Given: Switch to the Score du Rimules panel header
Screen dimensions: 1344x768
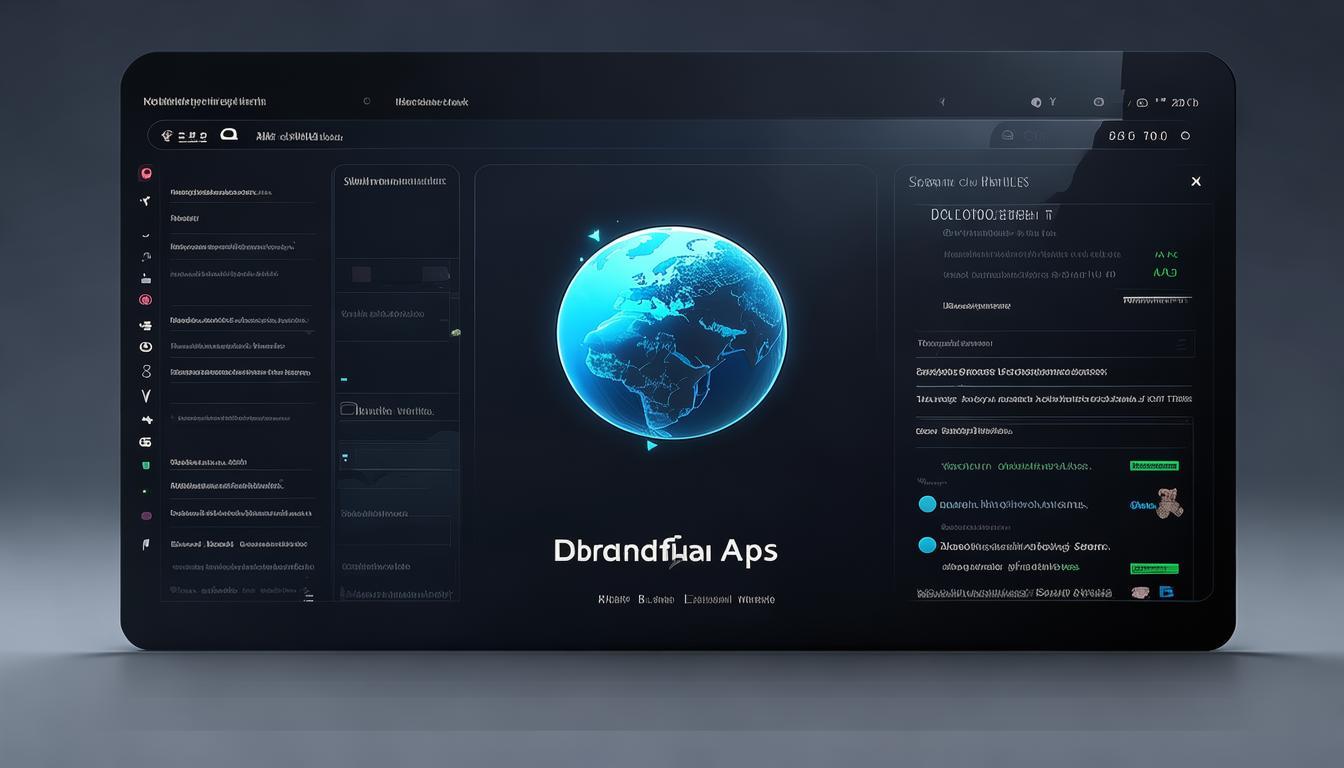Looking at the screenshot, I should pyautogui.click(x=970, y=181).
